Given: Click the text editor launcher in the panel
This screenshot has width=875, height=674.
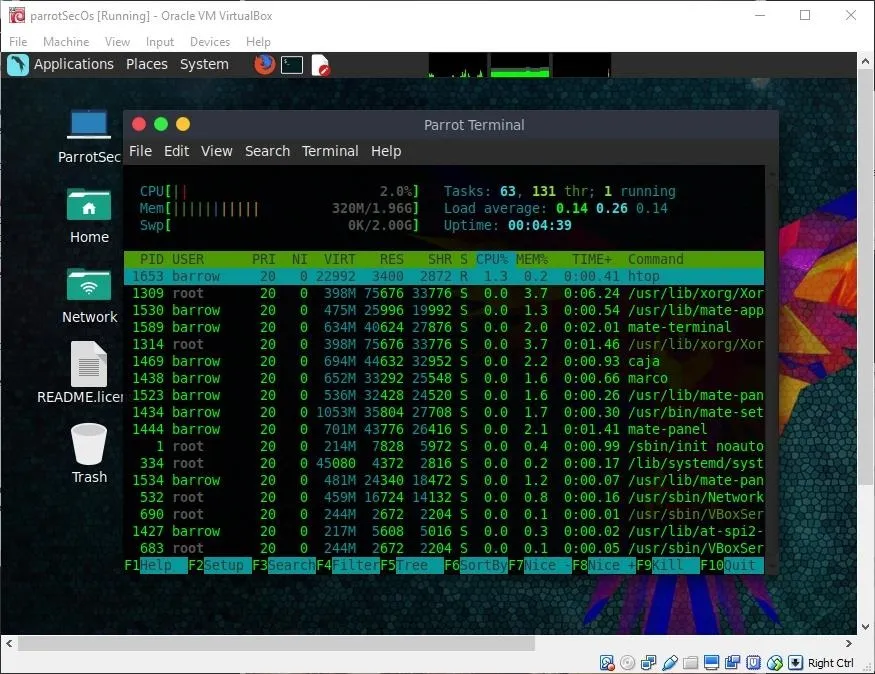Looking at the screenshot, I should 320,65.
